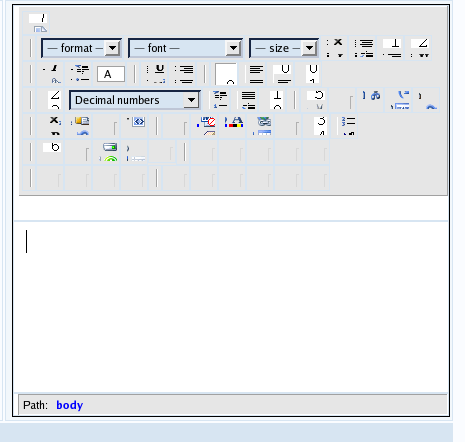Screen dimensions: 465x442
Task: Click the red no-entry circle icon
Action: pyautogui.click(x=211, y=122)
